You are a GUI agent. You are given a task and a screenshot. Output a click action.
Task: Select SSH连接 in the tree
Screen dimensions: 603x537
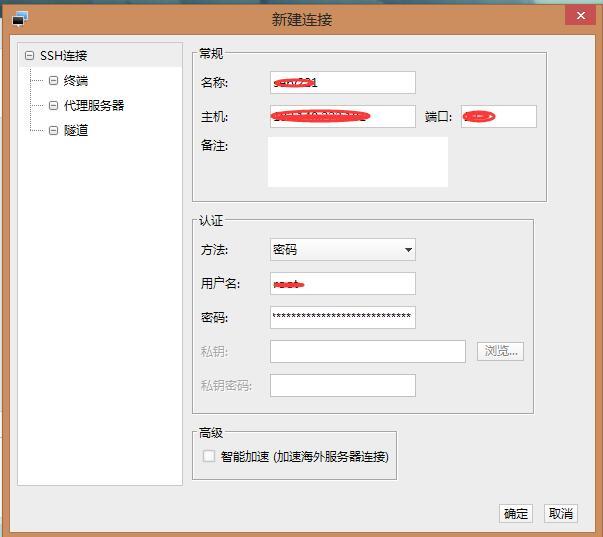63,56
